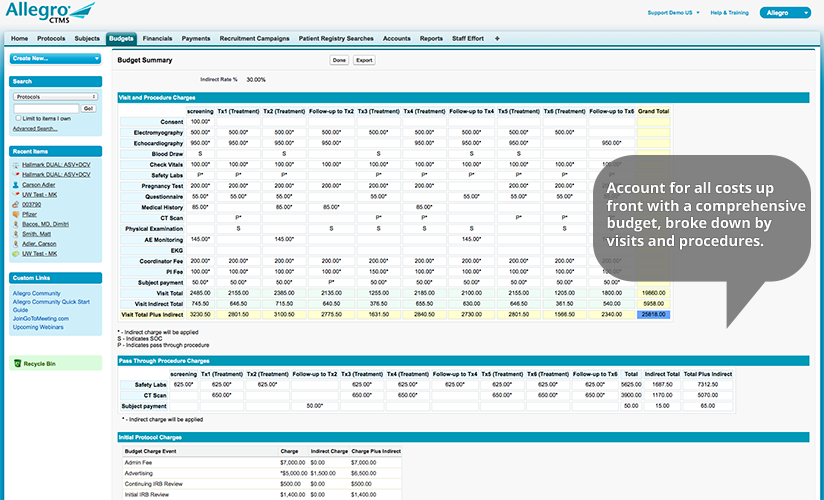Open Smith, Matt recent item

(36, 234)
